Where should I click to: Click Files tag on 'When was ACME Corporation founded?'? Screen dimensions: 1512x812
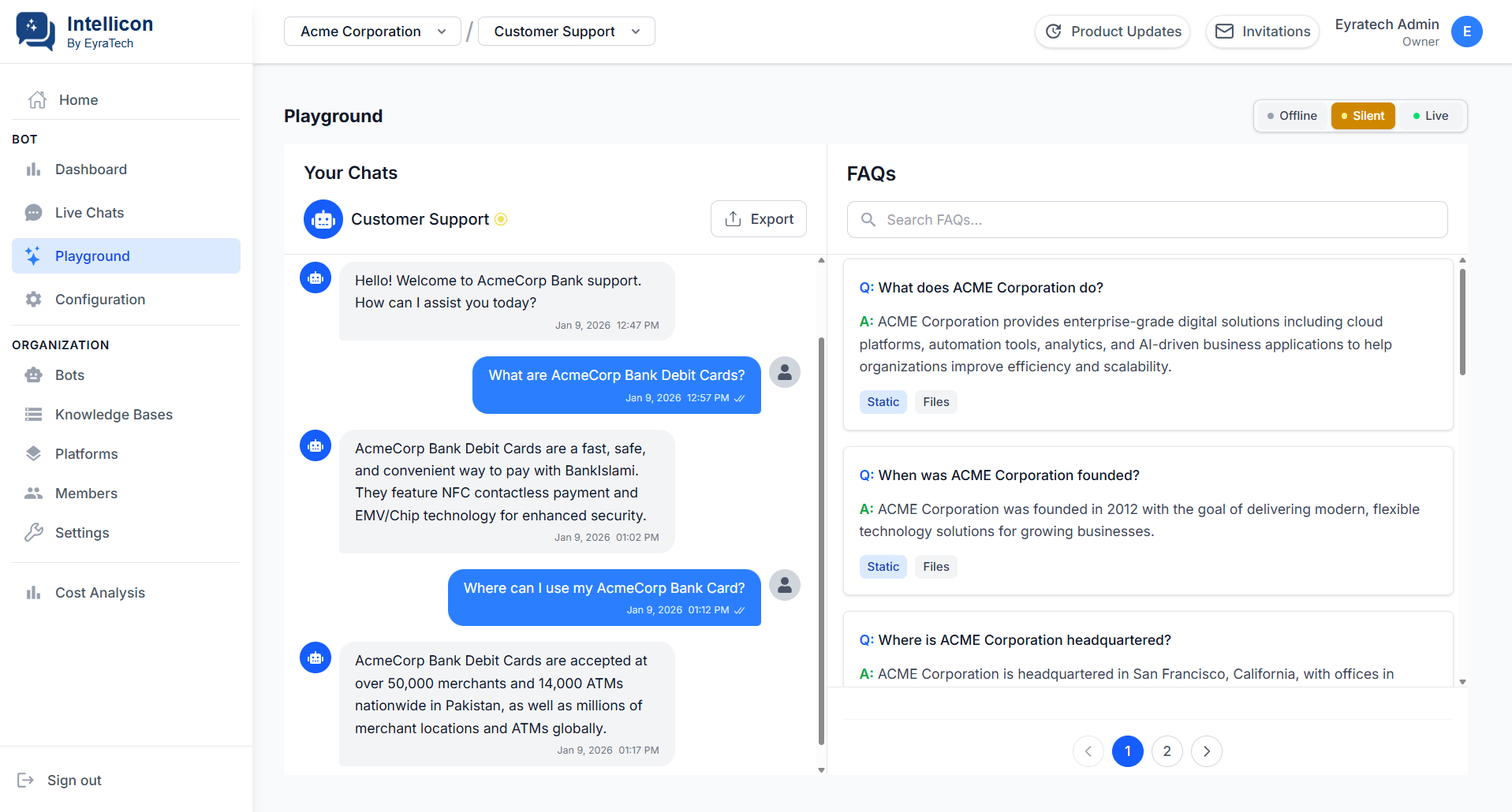click(x=936, y=567)
